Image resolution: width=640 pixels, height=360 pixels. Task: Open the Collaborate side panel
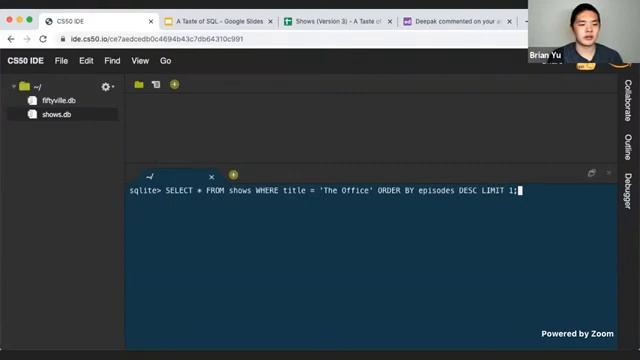pyautogui.click(x=628, y=100)
